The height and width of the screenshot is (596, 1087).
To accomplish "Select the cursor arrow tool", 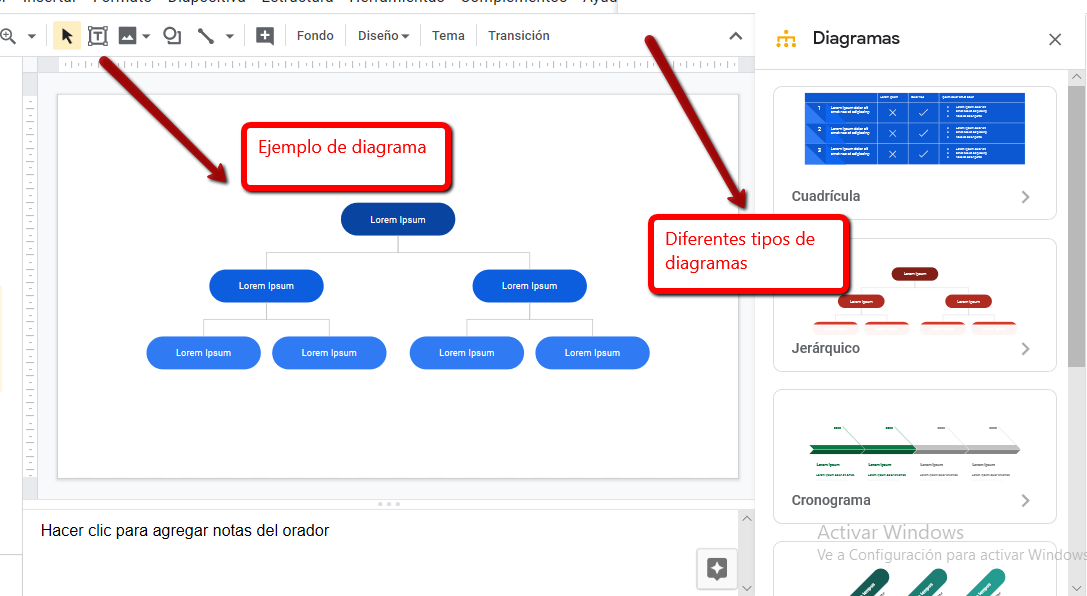I will click(x=67, y=36).
